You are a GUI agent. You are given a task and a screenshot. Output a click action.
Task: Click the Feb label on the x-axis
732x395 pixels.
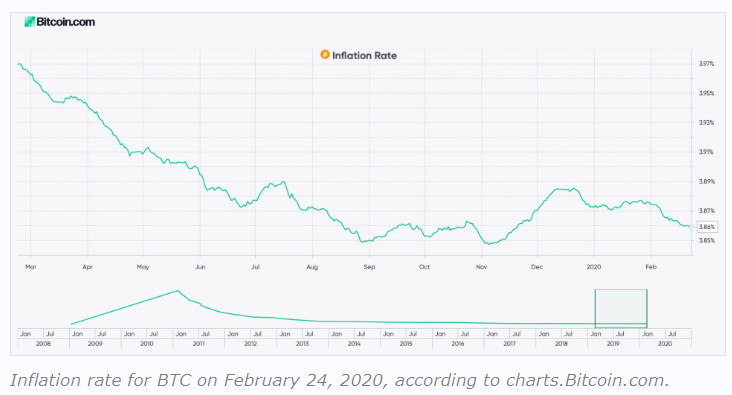point(651,267)
